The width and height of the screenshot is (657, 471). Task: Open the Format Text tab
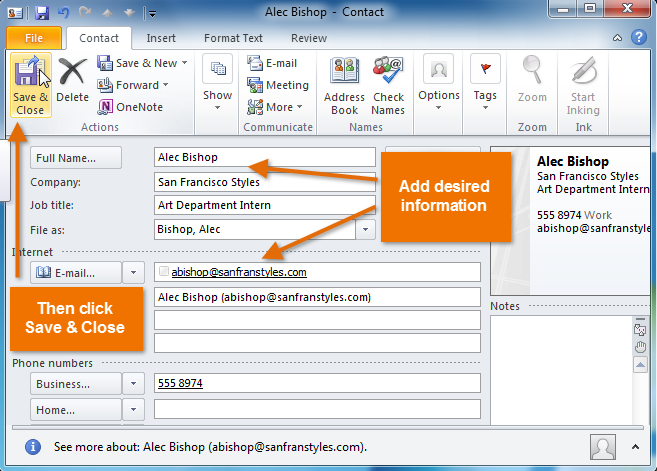tap(233, 38)
